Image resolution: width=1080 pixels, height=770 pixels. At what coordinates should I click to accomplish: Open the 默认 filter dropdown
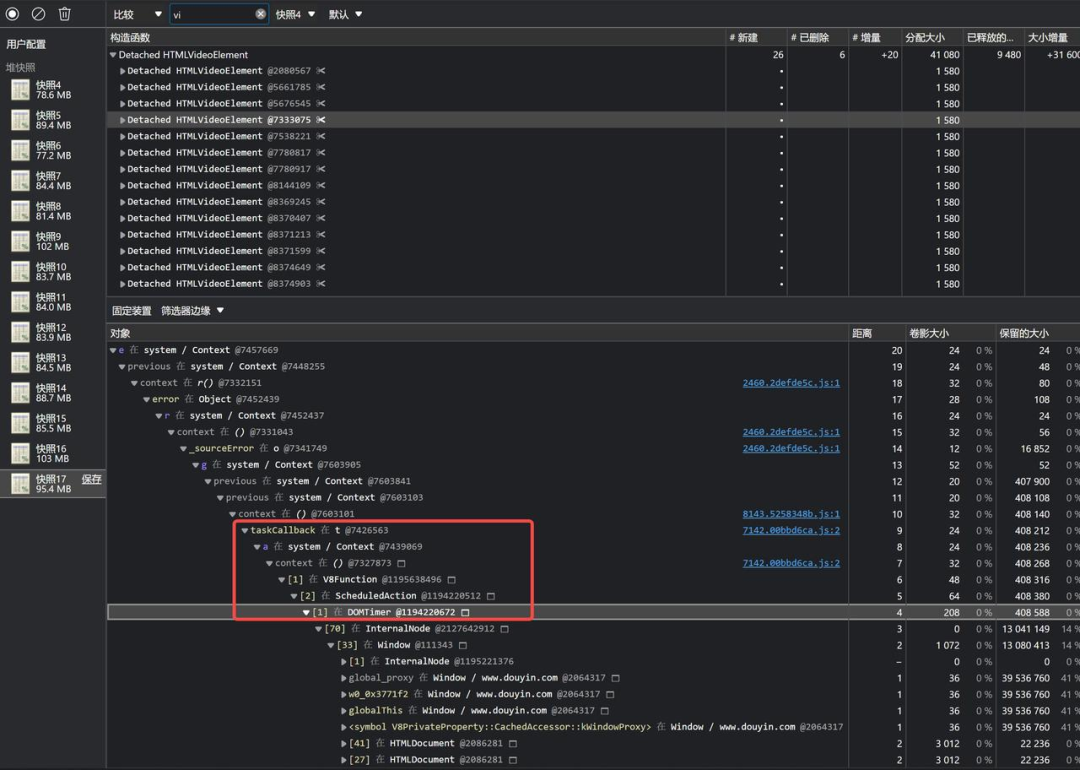(x=345, y=14)
